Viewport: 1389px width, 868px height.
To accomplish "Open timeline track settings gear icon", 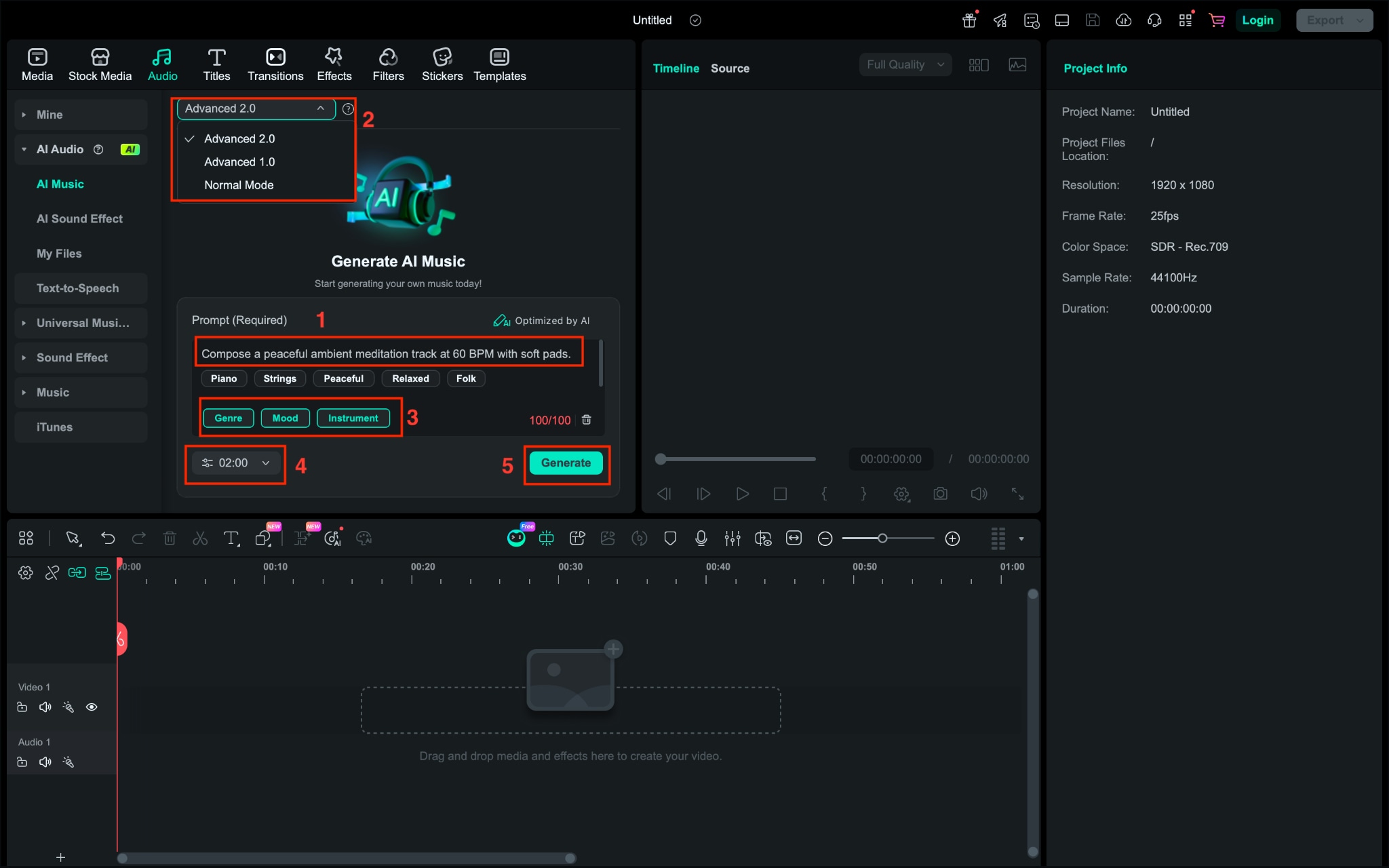I will [26, 573].
